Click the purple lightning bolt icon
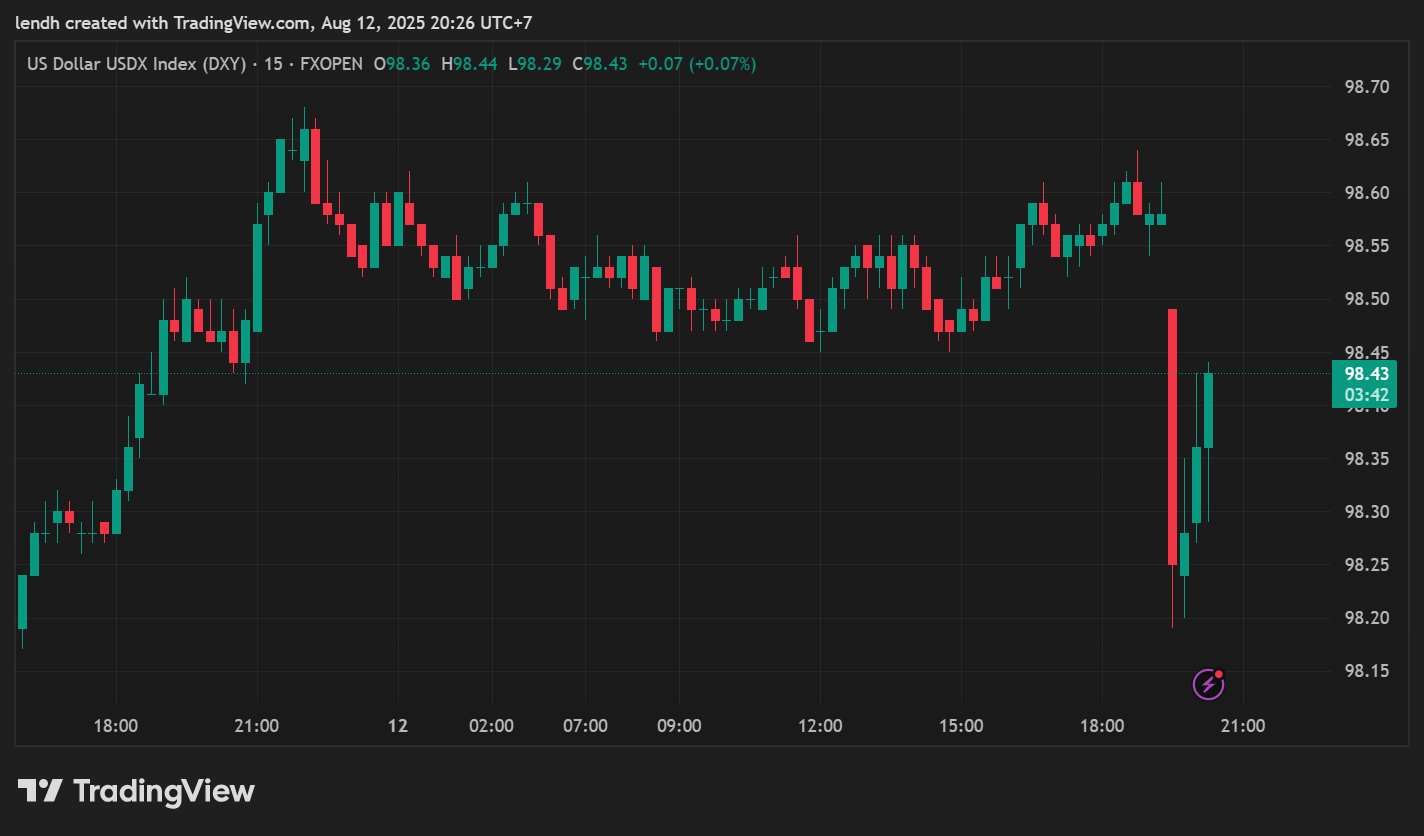 tap(1208, 685)
